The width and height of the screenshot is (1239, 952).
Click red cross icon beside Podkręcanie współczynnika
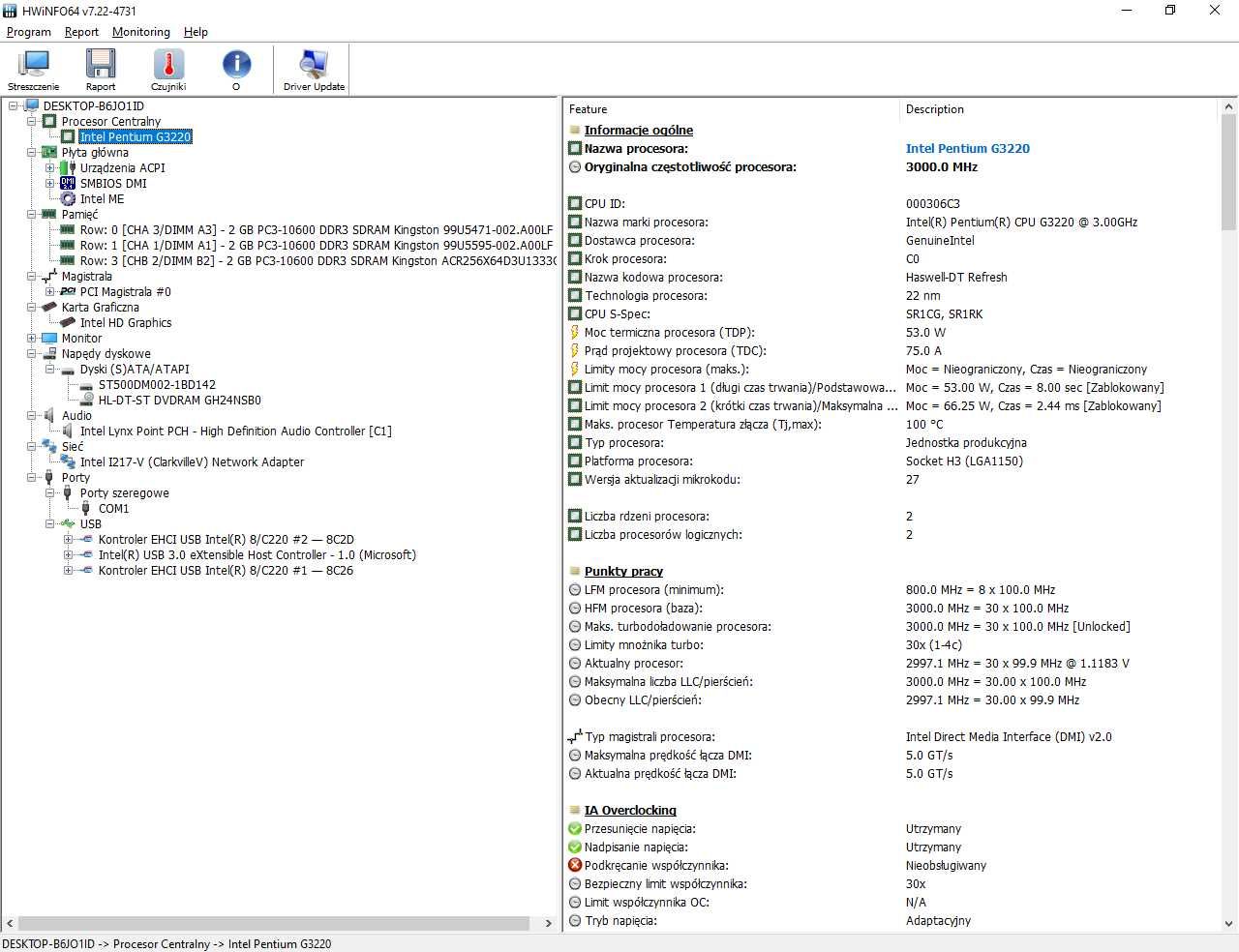pyautogui.click(x=575, y=865)
